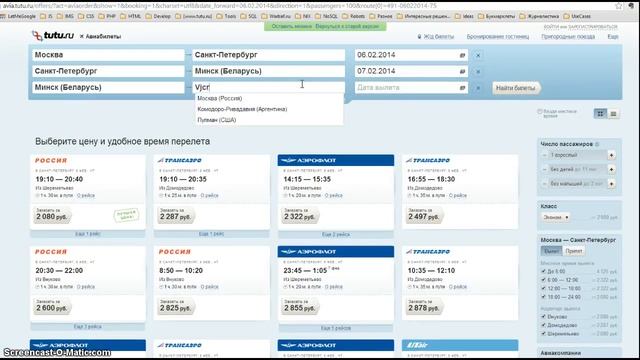Viewport: 640px width, 360px height.
Task: Decrease the infant passenger count
Action: 544,184
